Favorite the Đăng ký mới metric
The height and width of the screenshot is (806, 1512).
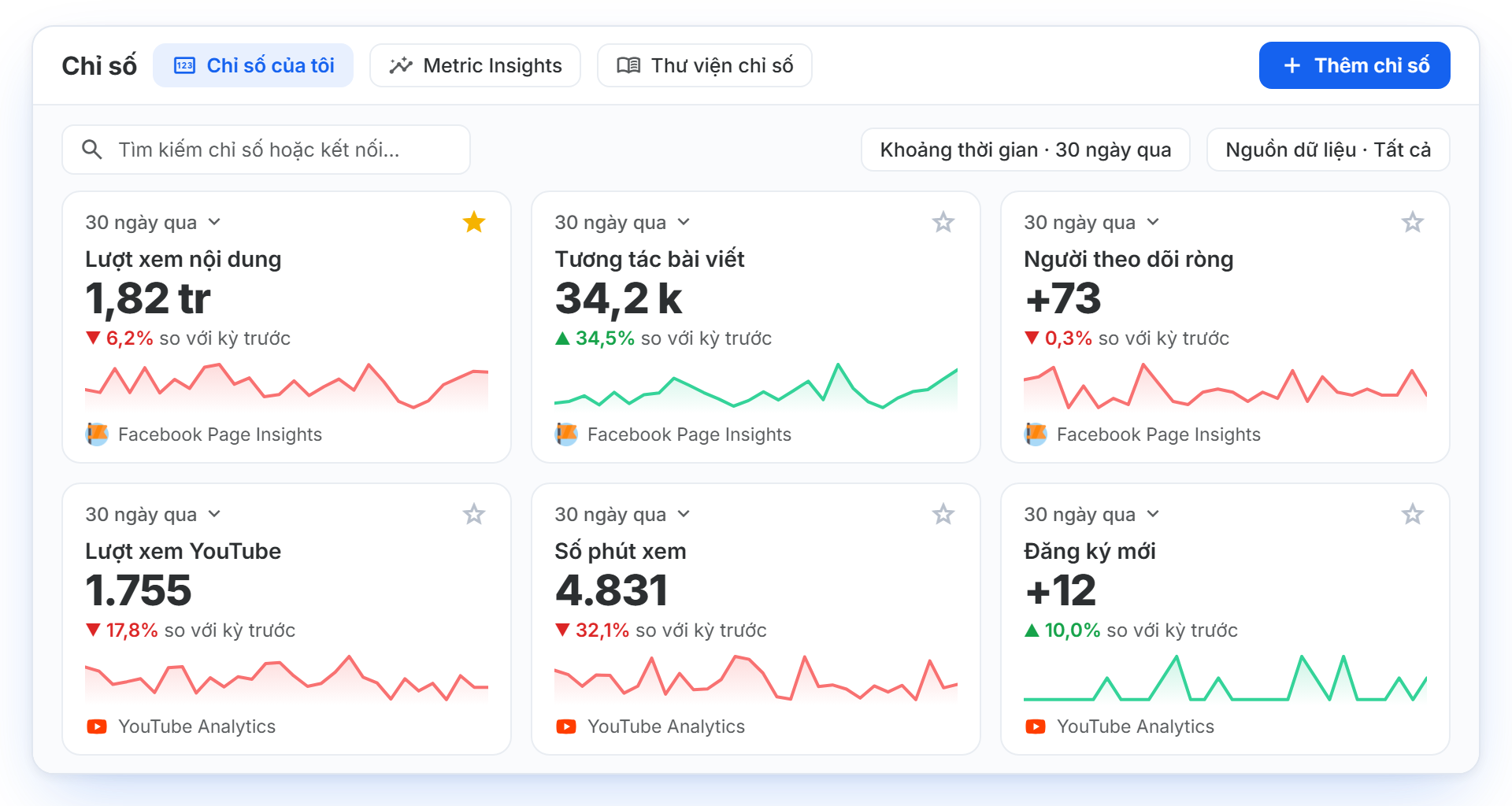pos(1412,514)
